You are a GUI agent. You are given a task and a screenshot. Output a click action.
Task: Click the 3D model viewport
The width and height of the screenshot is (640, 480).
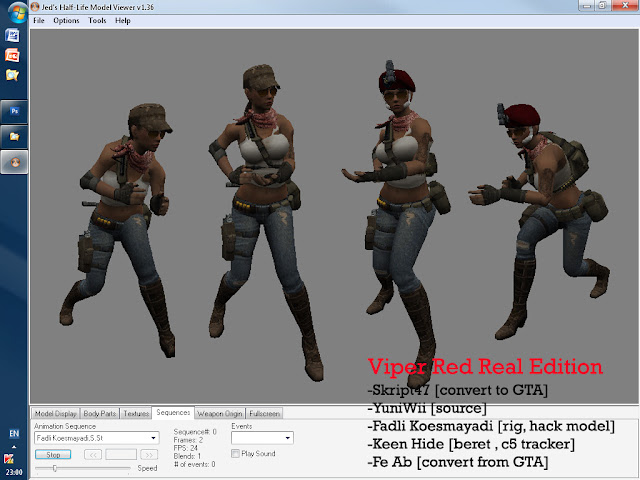334,216
